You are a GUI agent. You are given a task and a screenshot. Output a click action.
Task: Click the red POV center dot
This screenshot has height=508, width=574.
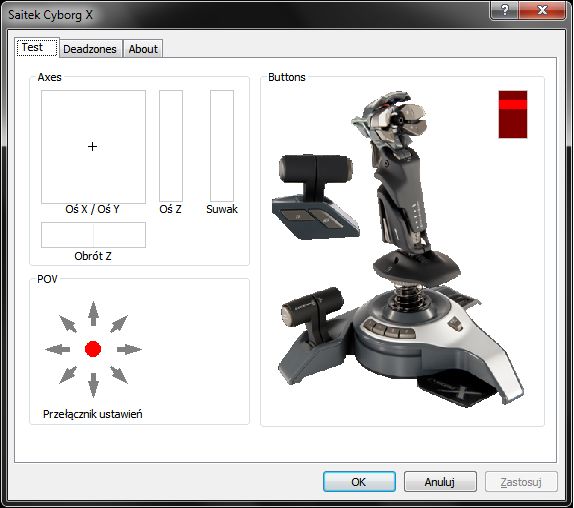pyautogui.click(x=93, y=349)
